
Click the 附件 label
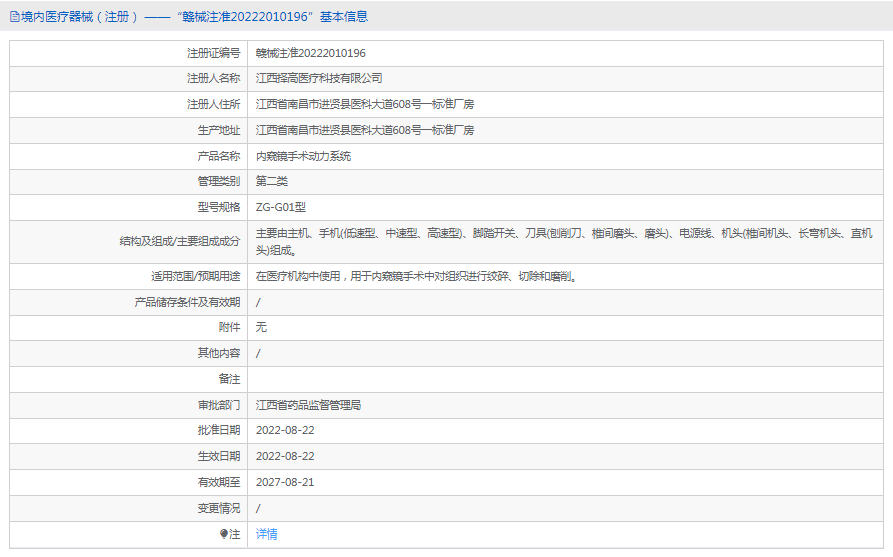(230, 327)
